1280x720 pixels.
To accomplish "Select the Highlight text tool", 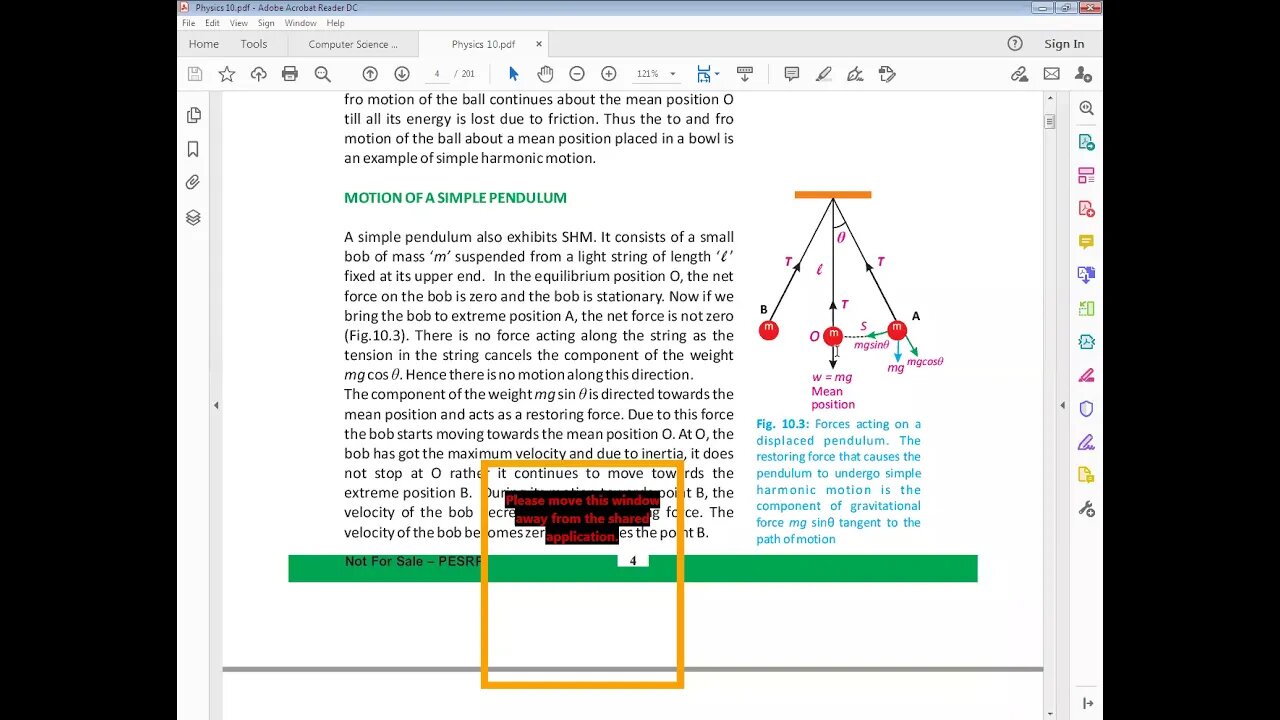I will coord(824,74).
